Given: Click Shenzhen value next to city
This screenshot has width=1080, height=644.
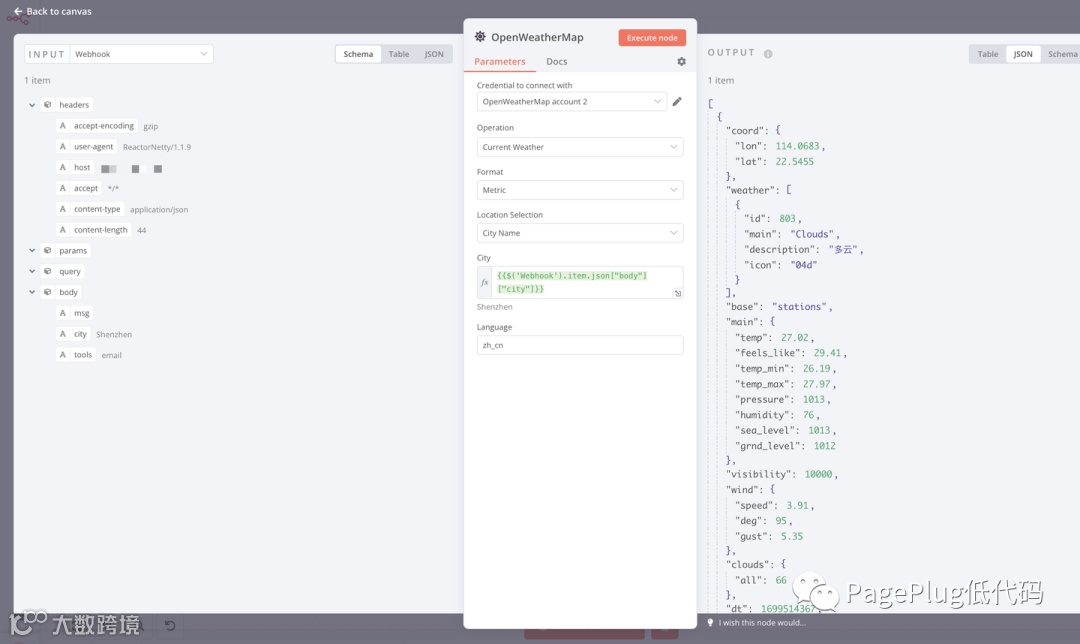Looking at the screenshot, I should coord(114,334).
